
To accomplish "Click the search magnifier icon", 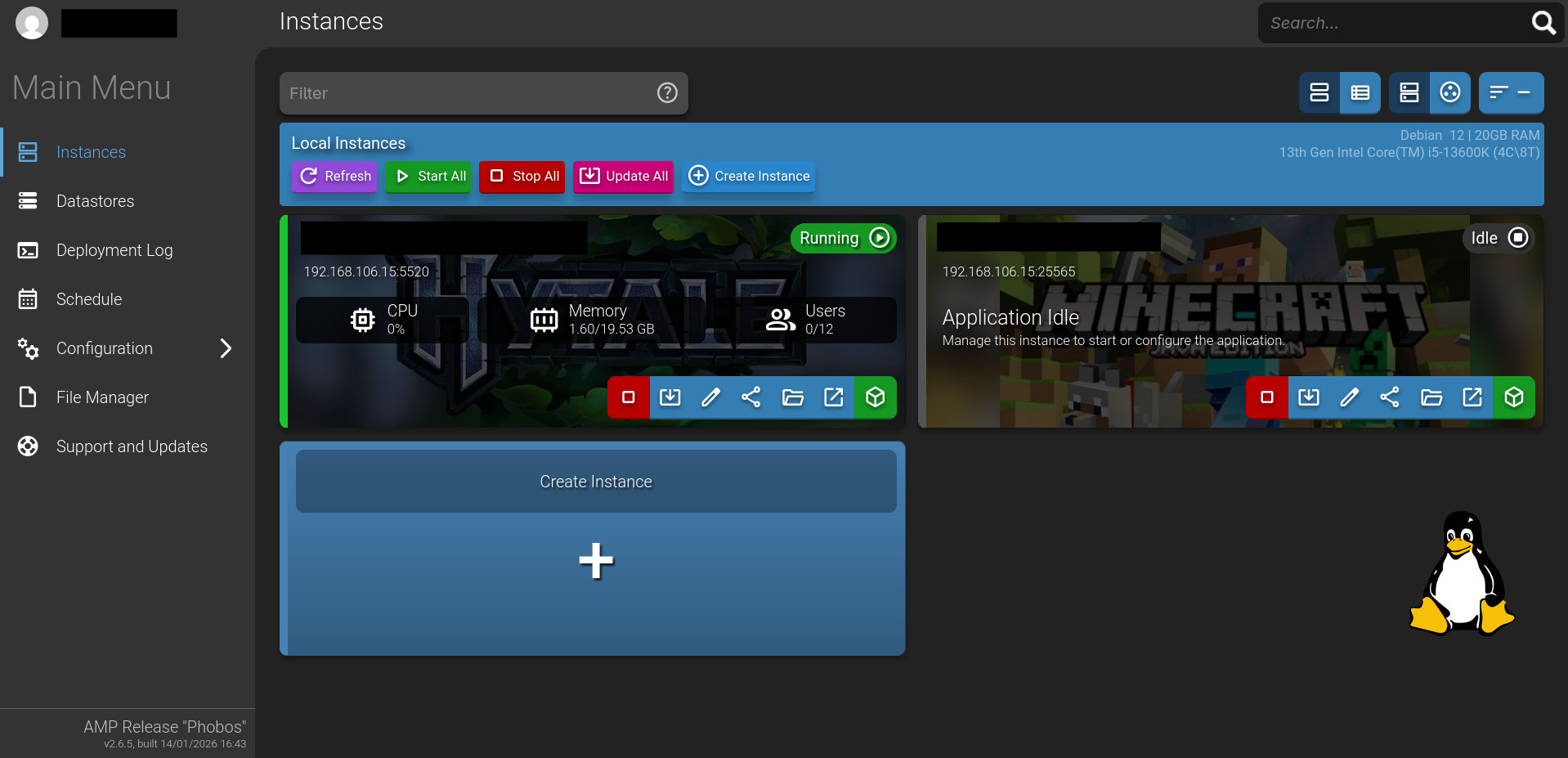I will coord(1543,23).
